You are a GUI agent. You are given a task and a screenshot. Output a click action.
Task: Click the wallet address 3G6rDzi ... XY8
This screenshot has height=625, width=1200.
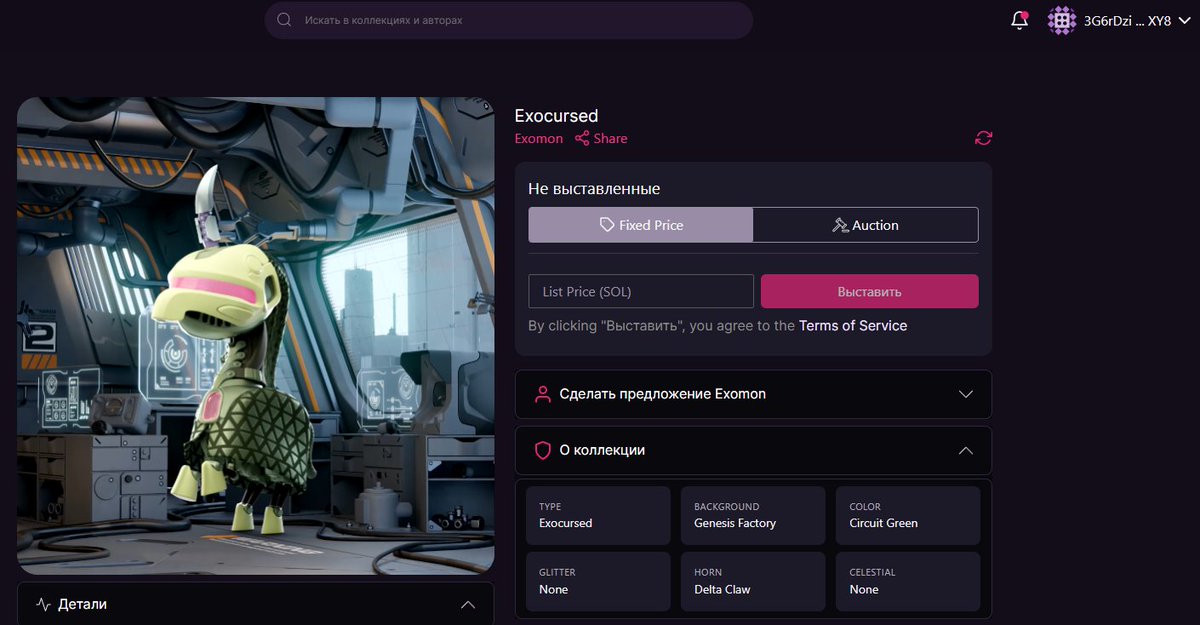[1127, 20]
